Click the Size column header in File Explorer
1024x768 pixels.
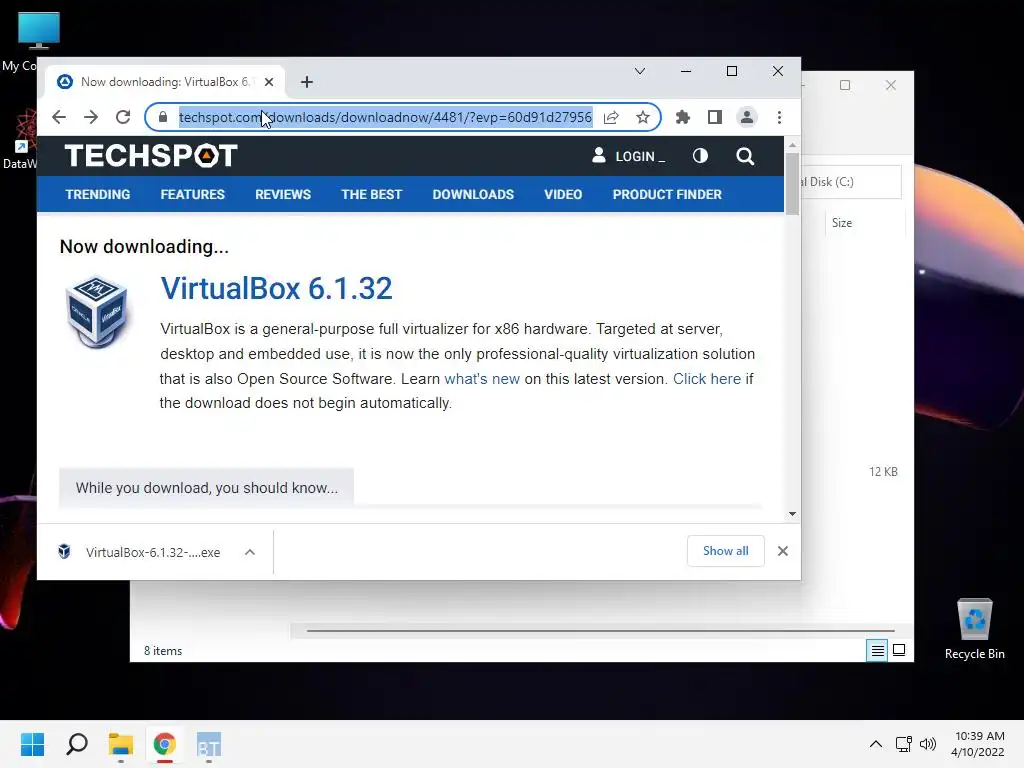tap(842, 223)
